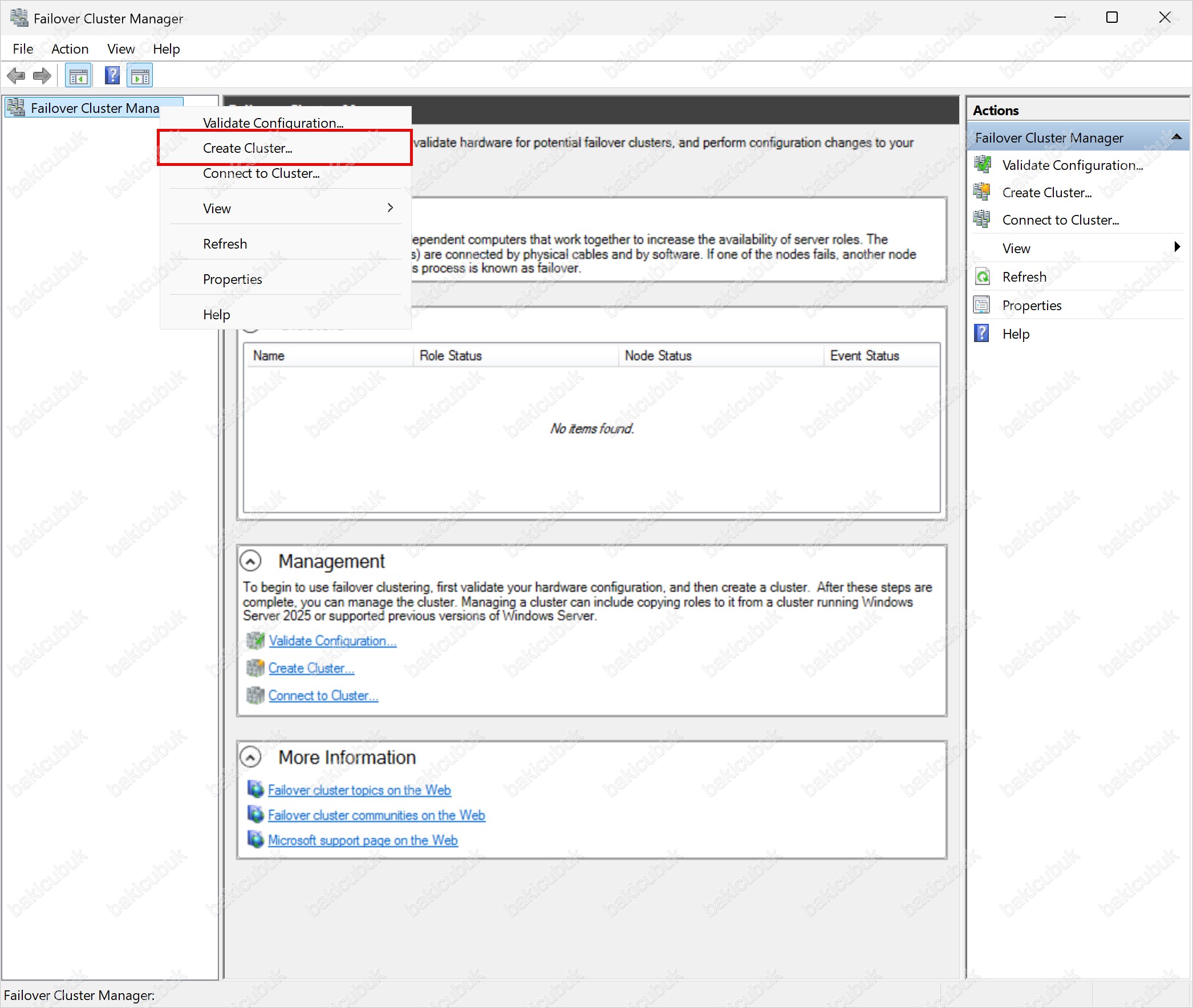
Task: Click the Forward arrow toolbar icon
Action: (x=42, y=75)
